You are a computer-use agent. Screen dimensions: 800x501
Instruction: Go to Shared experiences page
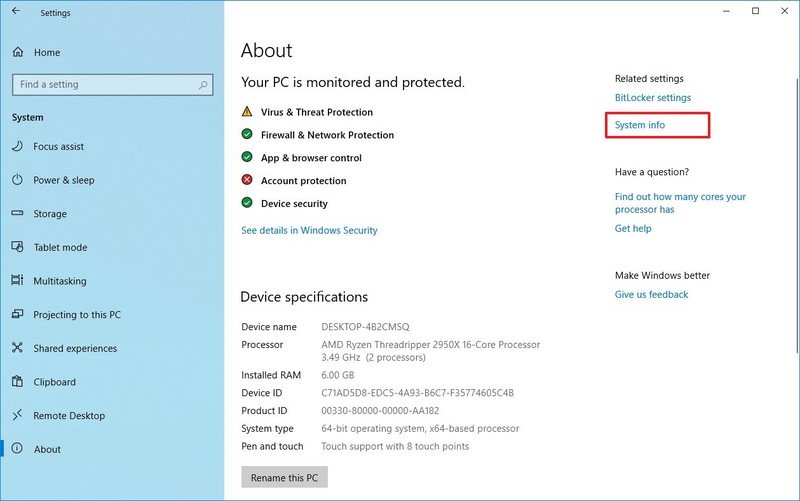point(74,349)
